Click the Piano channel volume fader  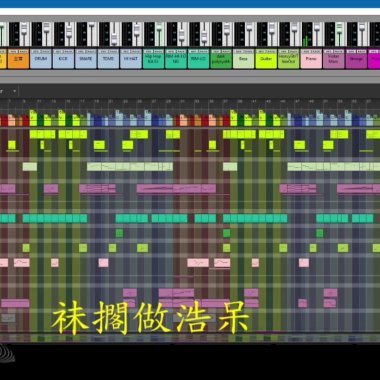pyautogui.click(x=316, y=28)
